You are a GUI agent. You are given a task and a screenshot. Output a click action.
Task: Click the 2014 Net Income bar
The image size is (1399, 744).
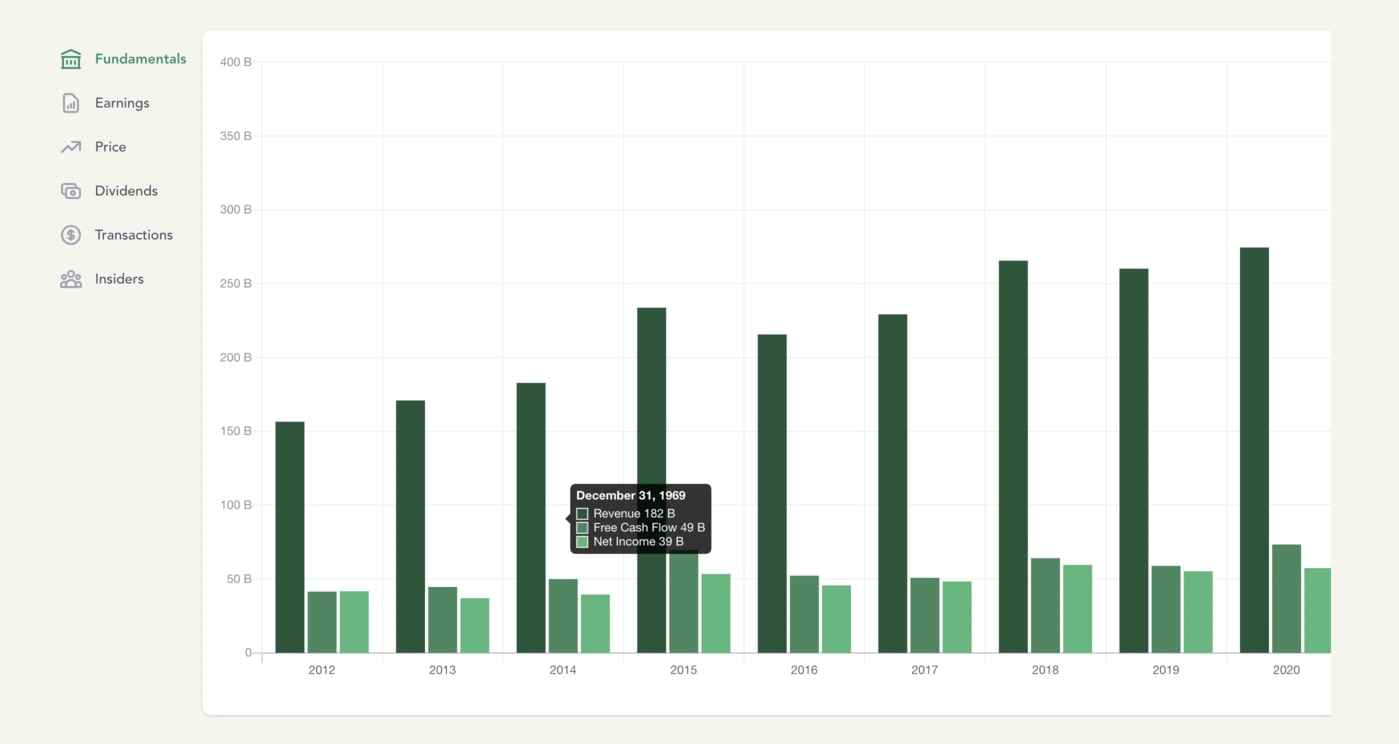595,624
